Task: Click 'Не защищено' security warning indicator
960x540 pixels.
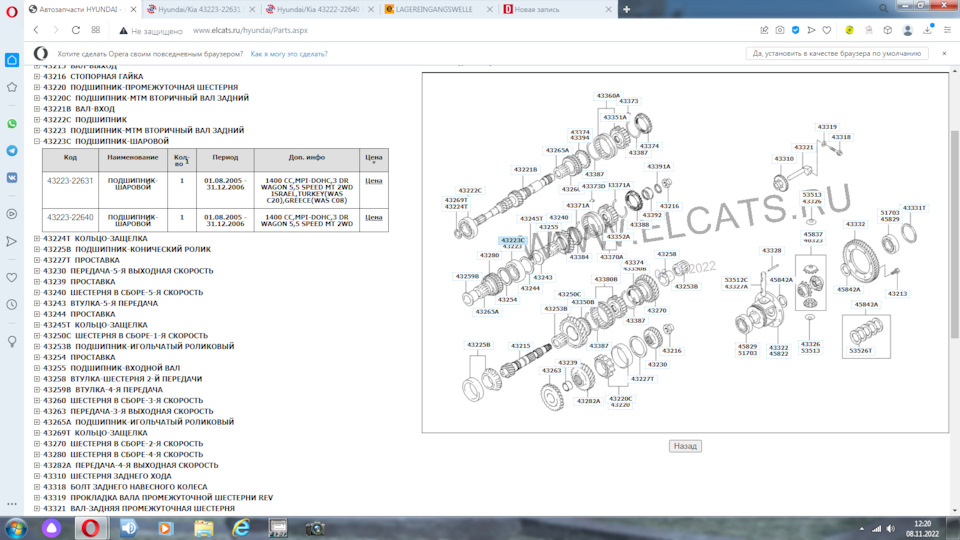Action: tap(151, 31)
